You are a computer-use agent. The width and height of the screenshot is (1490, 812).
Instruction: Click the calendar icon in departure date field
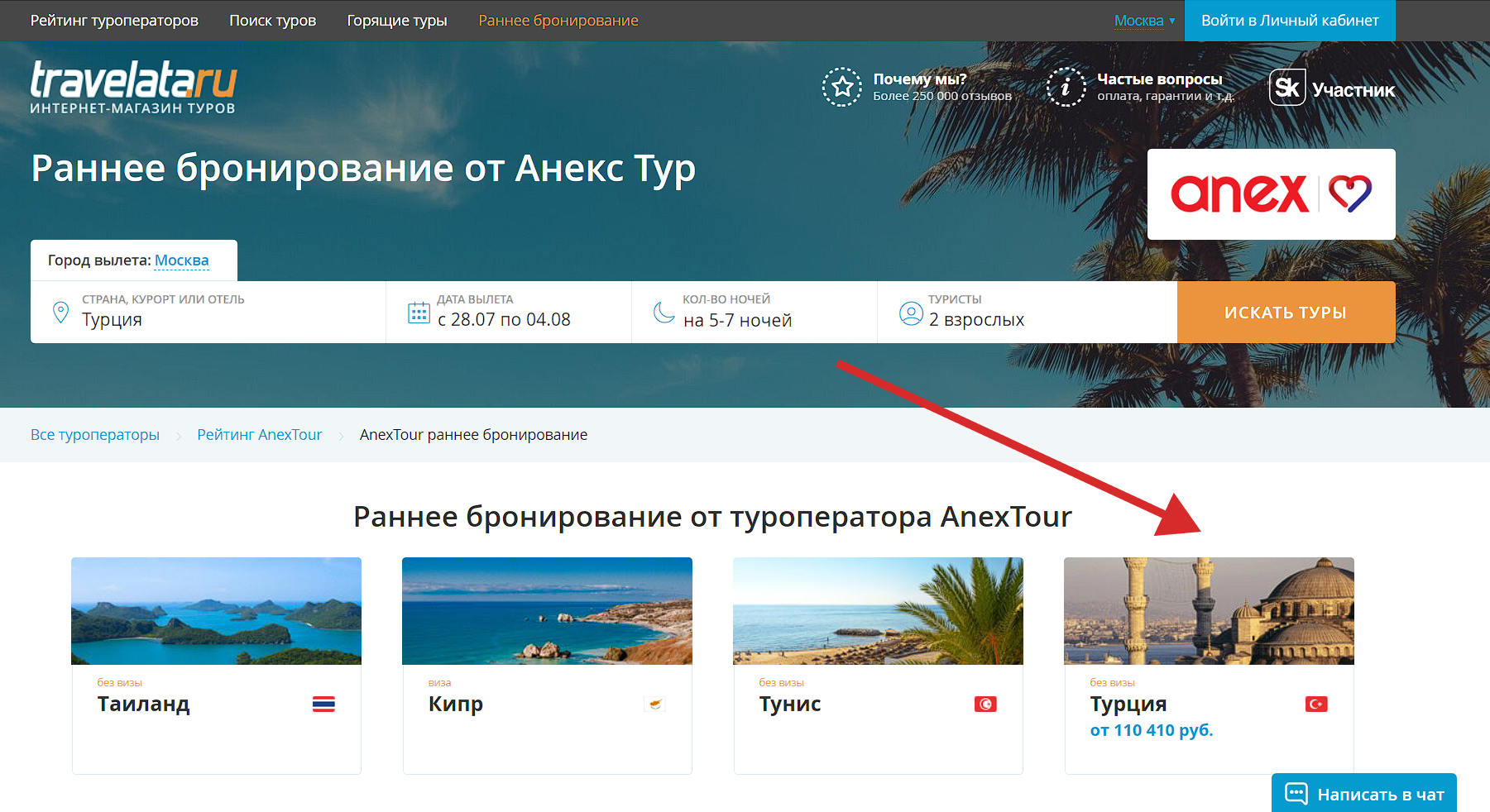(x=419, y=313)
